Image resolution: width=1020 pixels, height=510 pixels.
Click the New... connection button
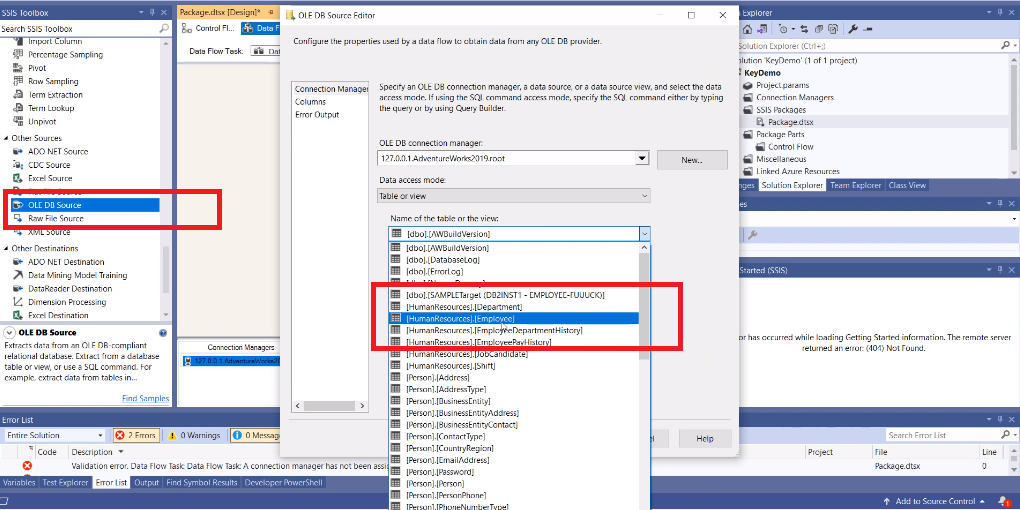tap(692, 160)
